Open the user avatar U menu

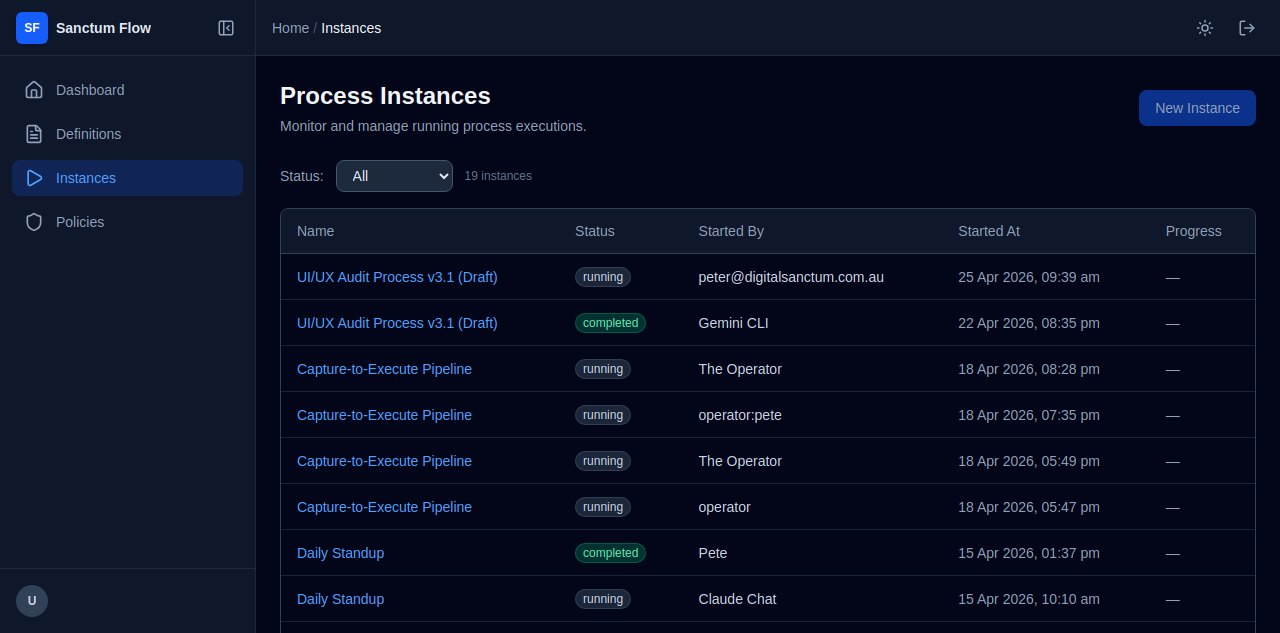32,601
